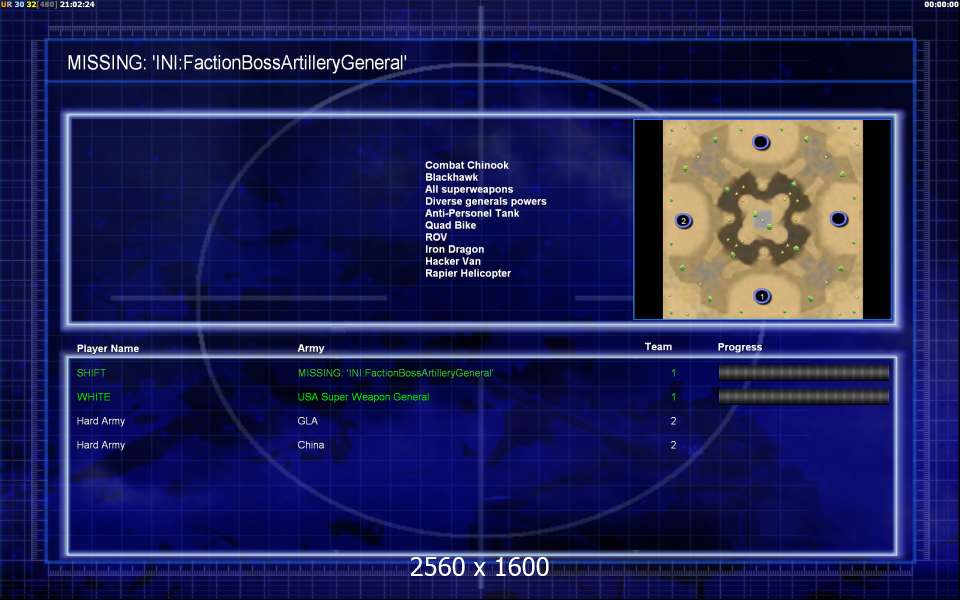
Task: Click the 'Diverse generals powers' line
Action: (x=486, y=201)
